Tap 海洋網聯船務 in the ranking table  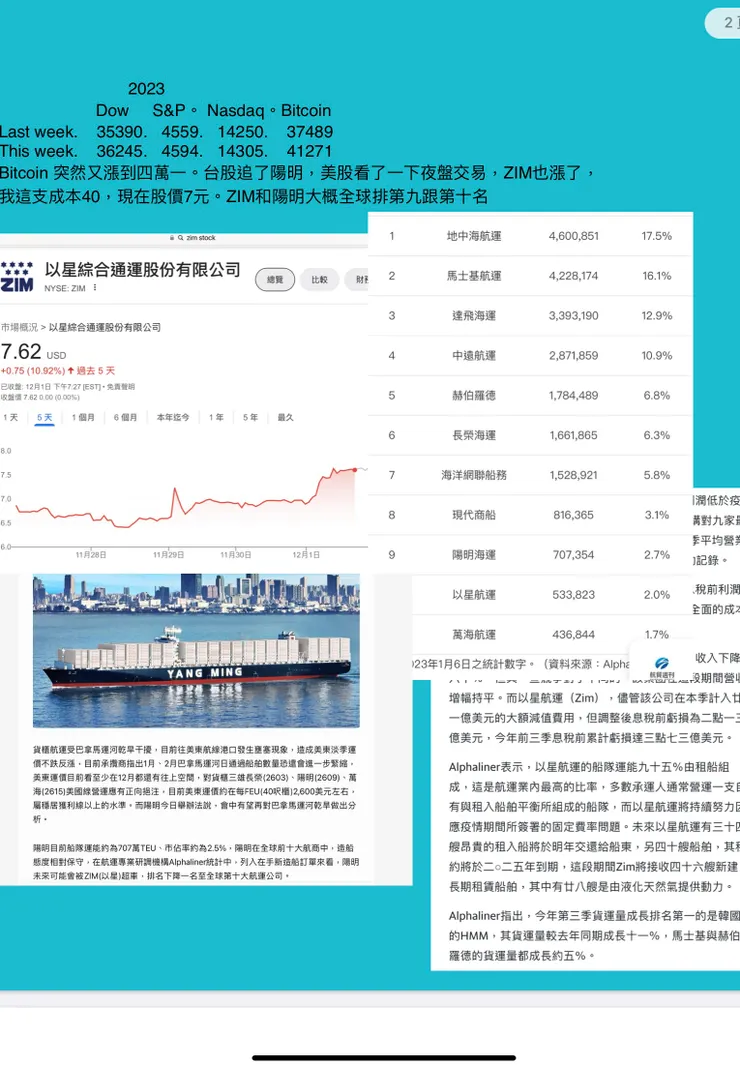tap(474, 475)
